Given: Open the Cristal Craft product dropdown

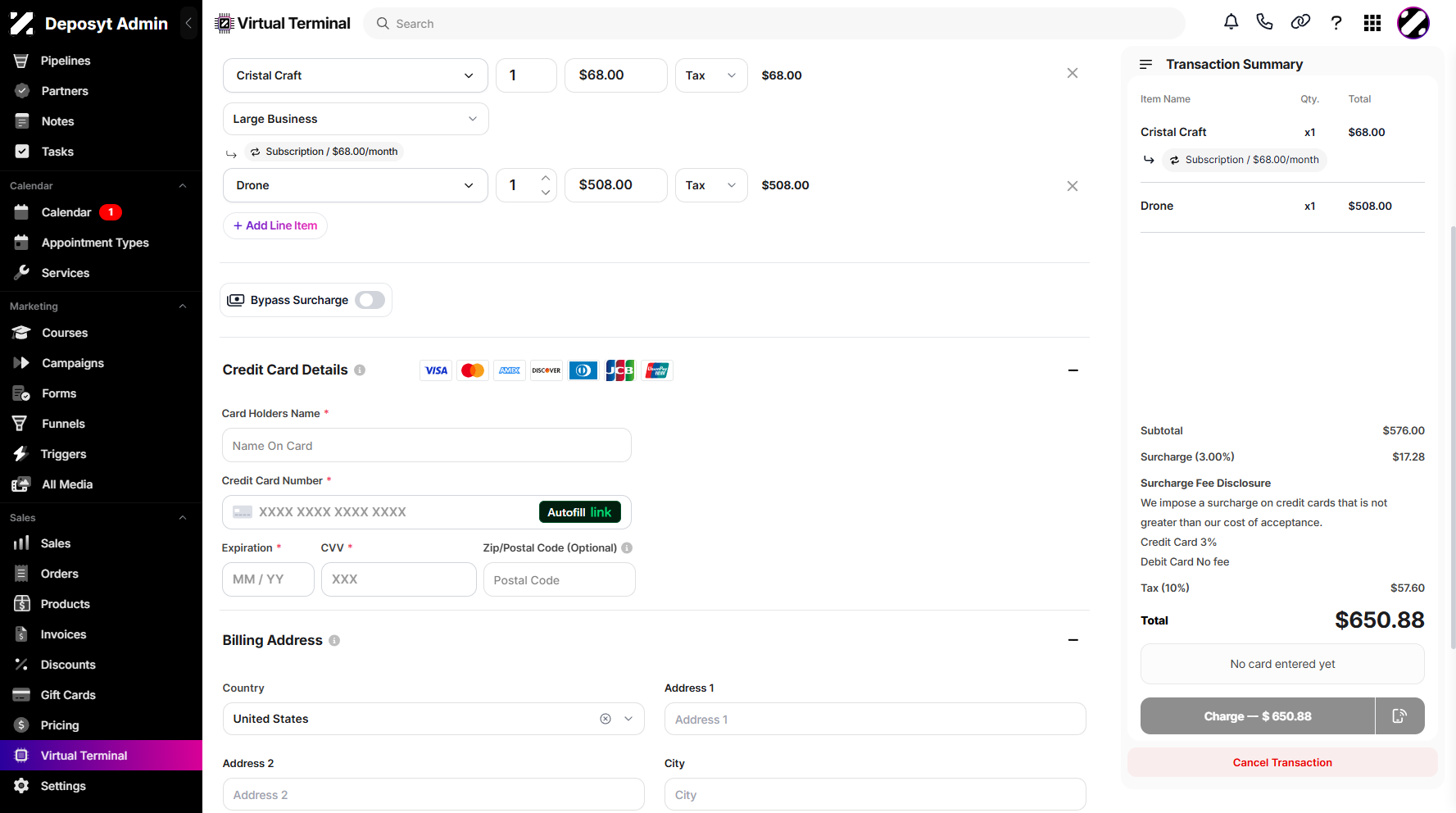Looking at the screenshot, I should 356,75.
